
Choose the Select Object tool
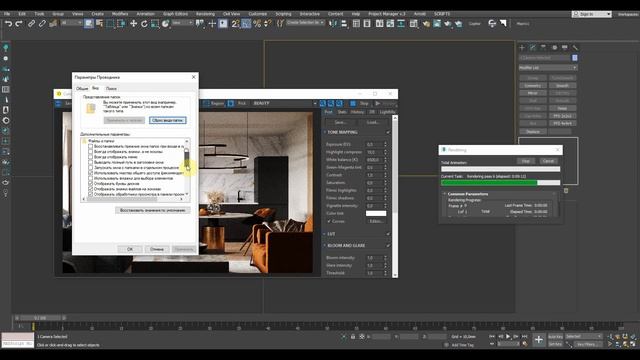pyautogui.click(x=89, y=24)
